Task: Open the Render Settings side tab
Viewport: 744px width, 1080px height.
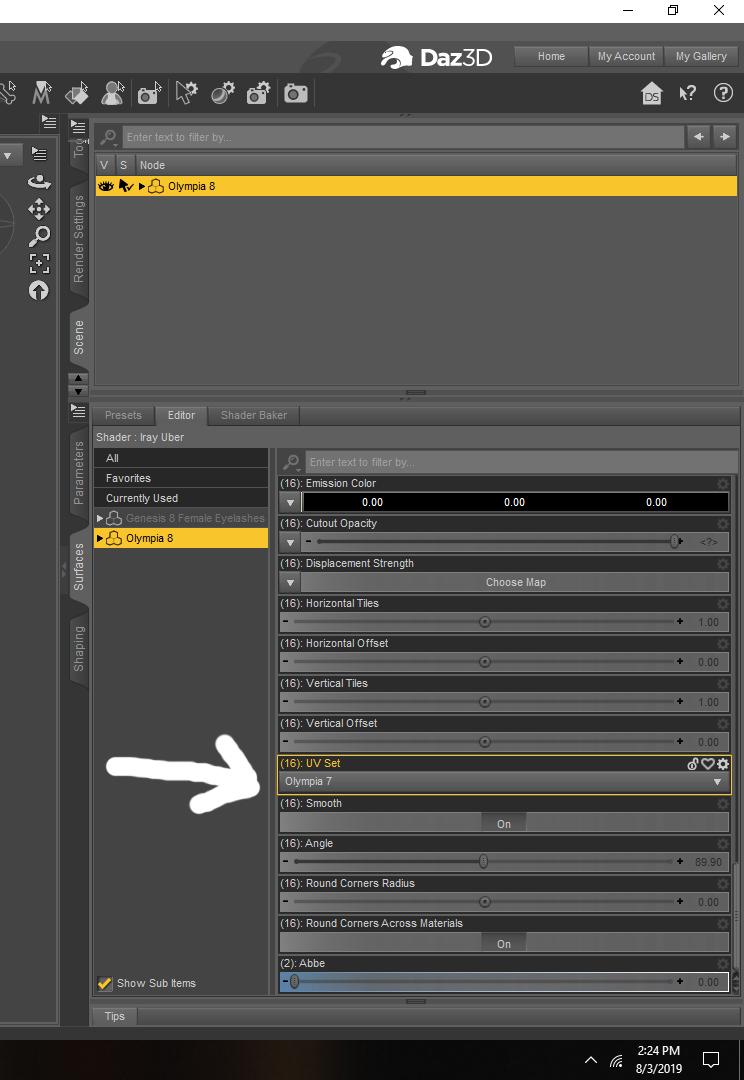Action: [79, 238]
